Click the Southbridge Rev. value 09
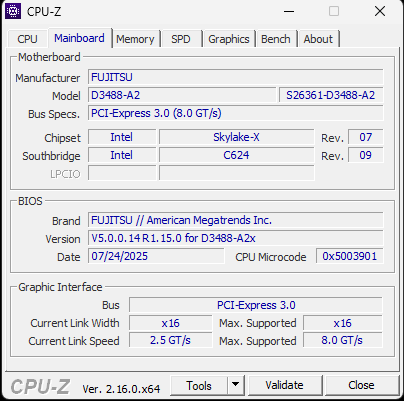Screen dimensions: 404x401 coord(366,155)
